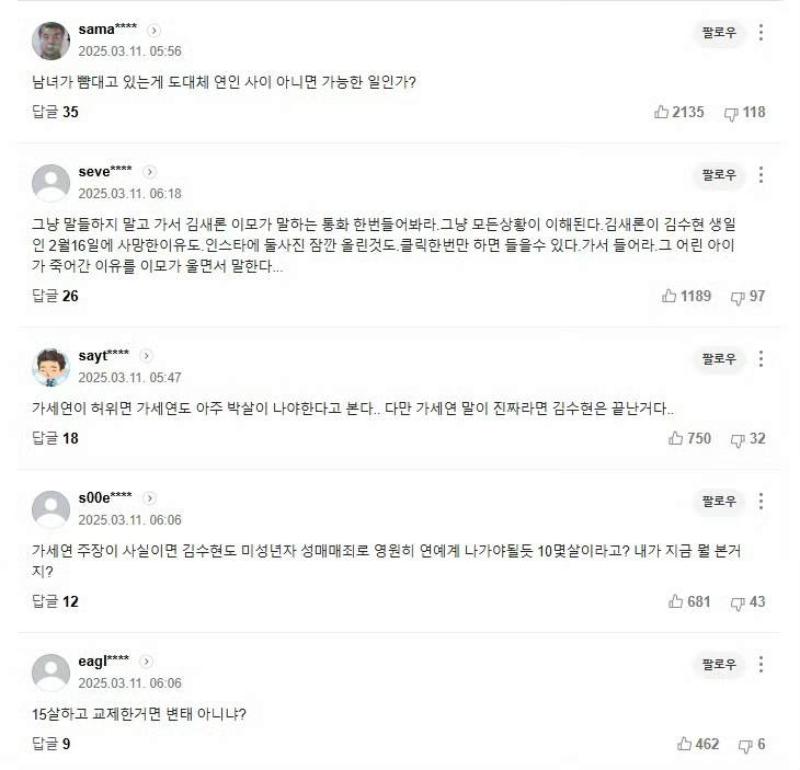The width and height of the screenshot is (800, 770).
Task: Open more options for sama**** comment
Action: pos(761,33)
